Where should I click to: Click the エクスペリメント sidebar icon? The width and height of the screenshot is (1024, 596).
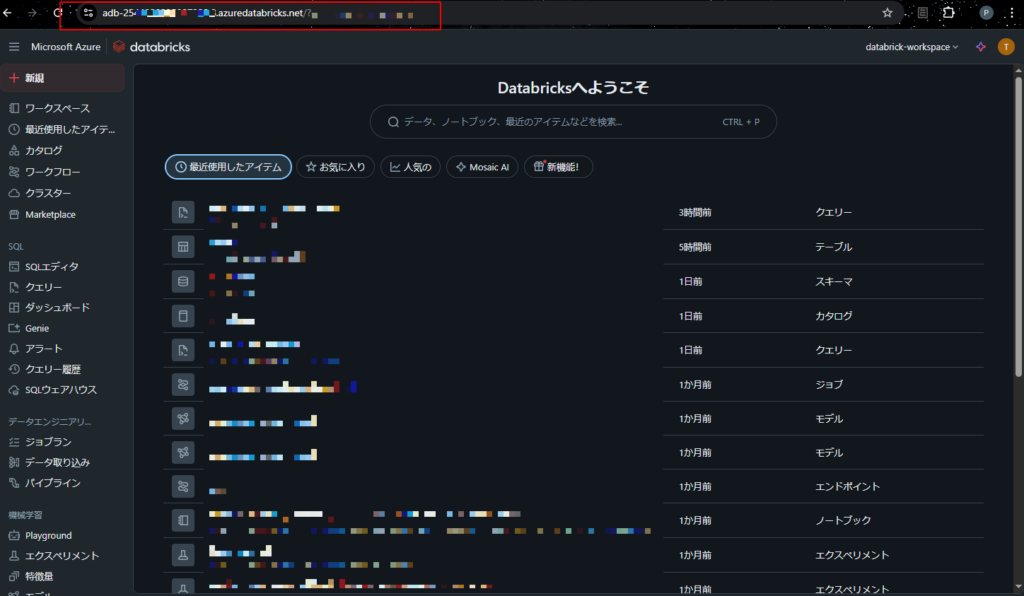(x=14, y=556)
